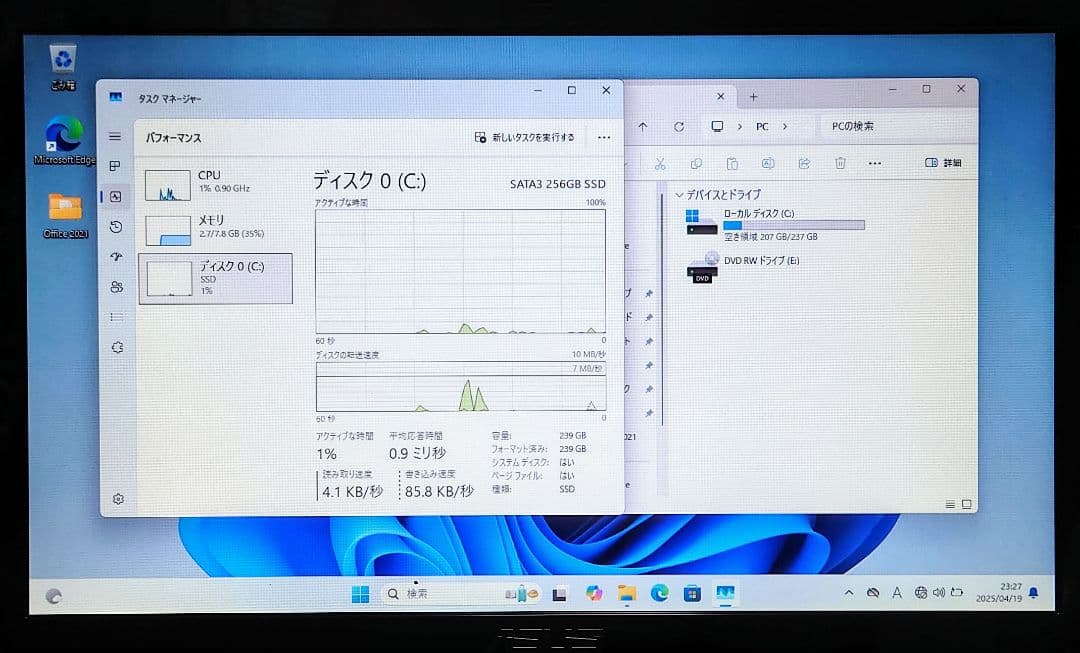Open Microsoft Store from the taskbar

[x=692, y=593]
